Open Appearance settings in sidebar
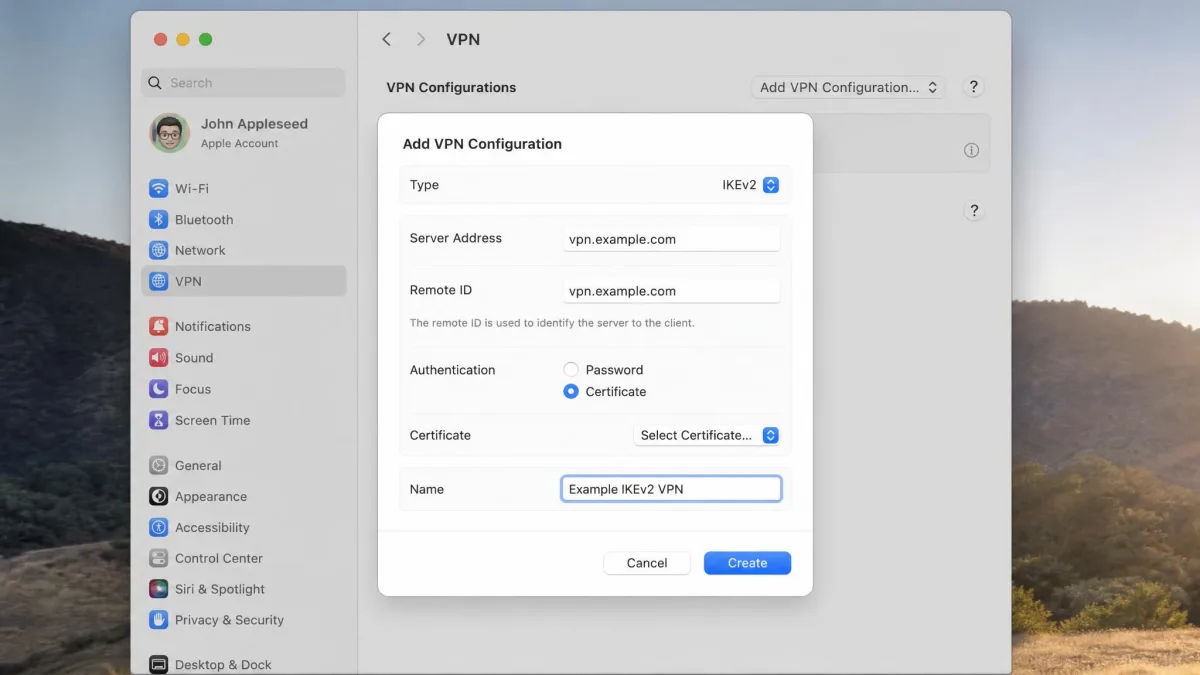 coord(244,496)
